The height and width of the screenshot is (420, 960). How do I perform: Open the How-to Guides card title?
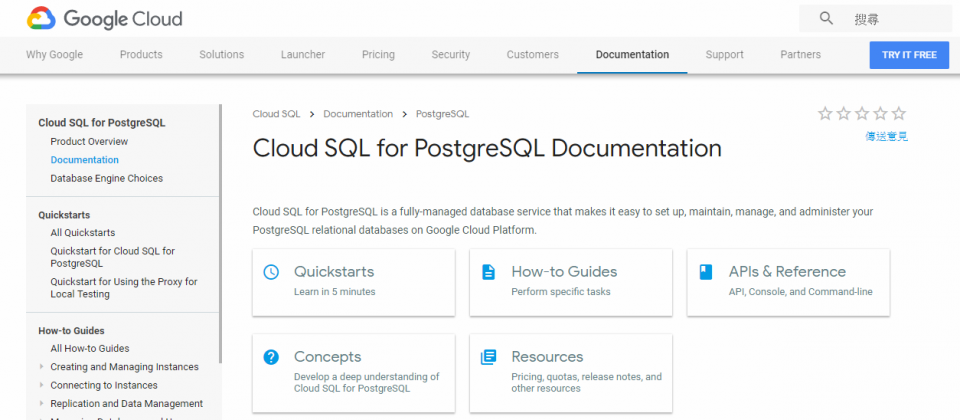coord(564,272)
